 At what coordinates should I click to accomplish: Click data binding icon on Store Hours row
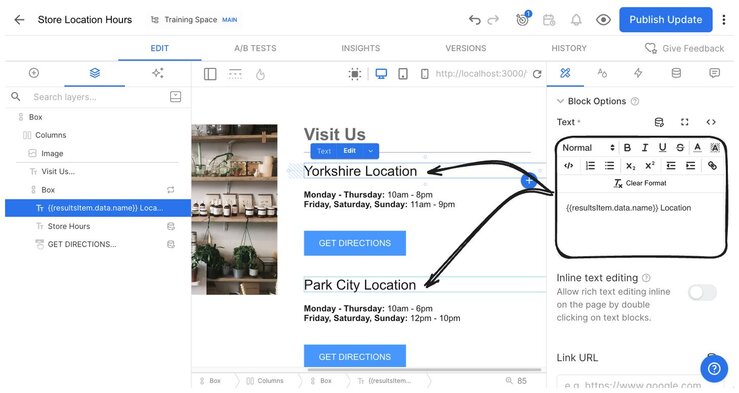click(171, 226)
